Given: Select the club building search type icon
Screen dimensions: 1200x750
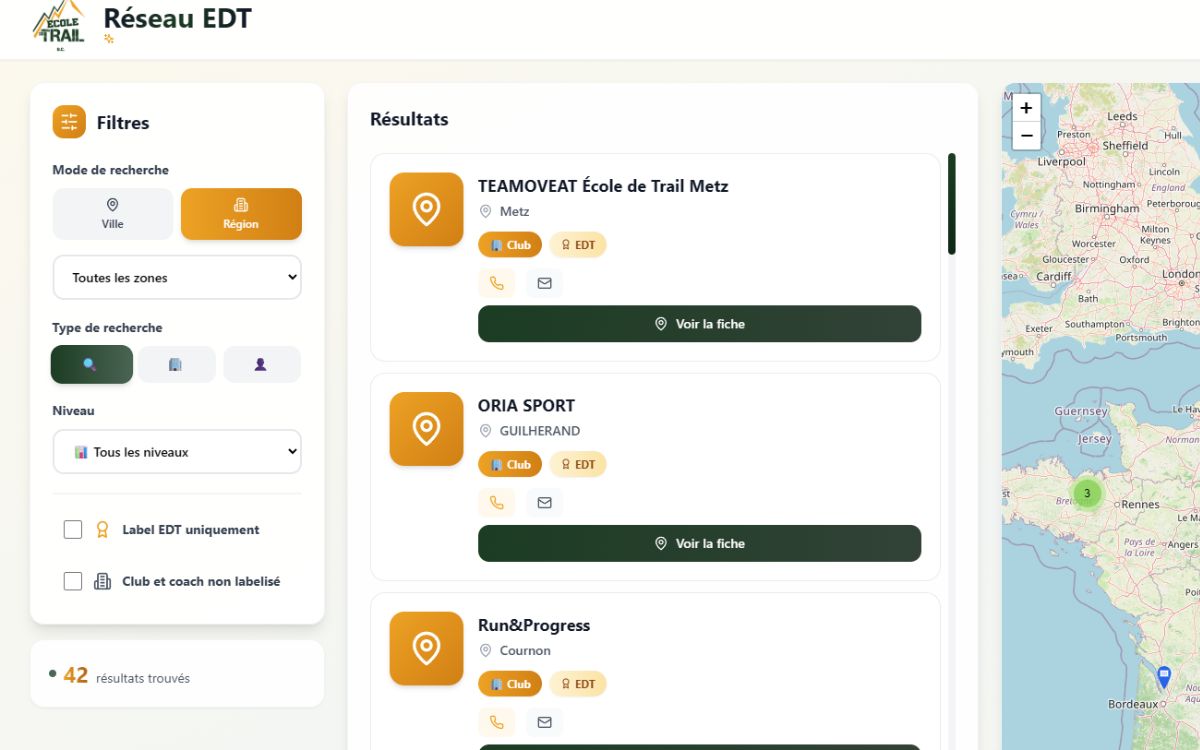Looking at the screenshot, I should [176, 365].
